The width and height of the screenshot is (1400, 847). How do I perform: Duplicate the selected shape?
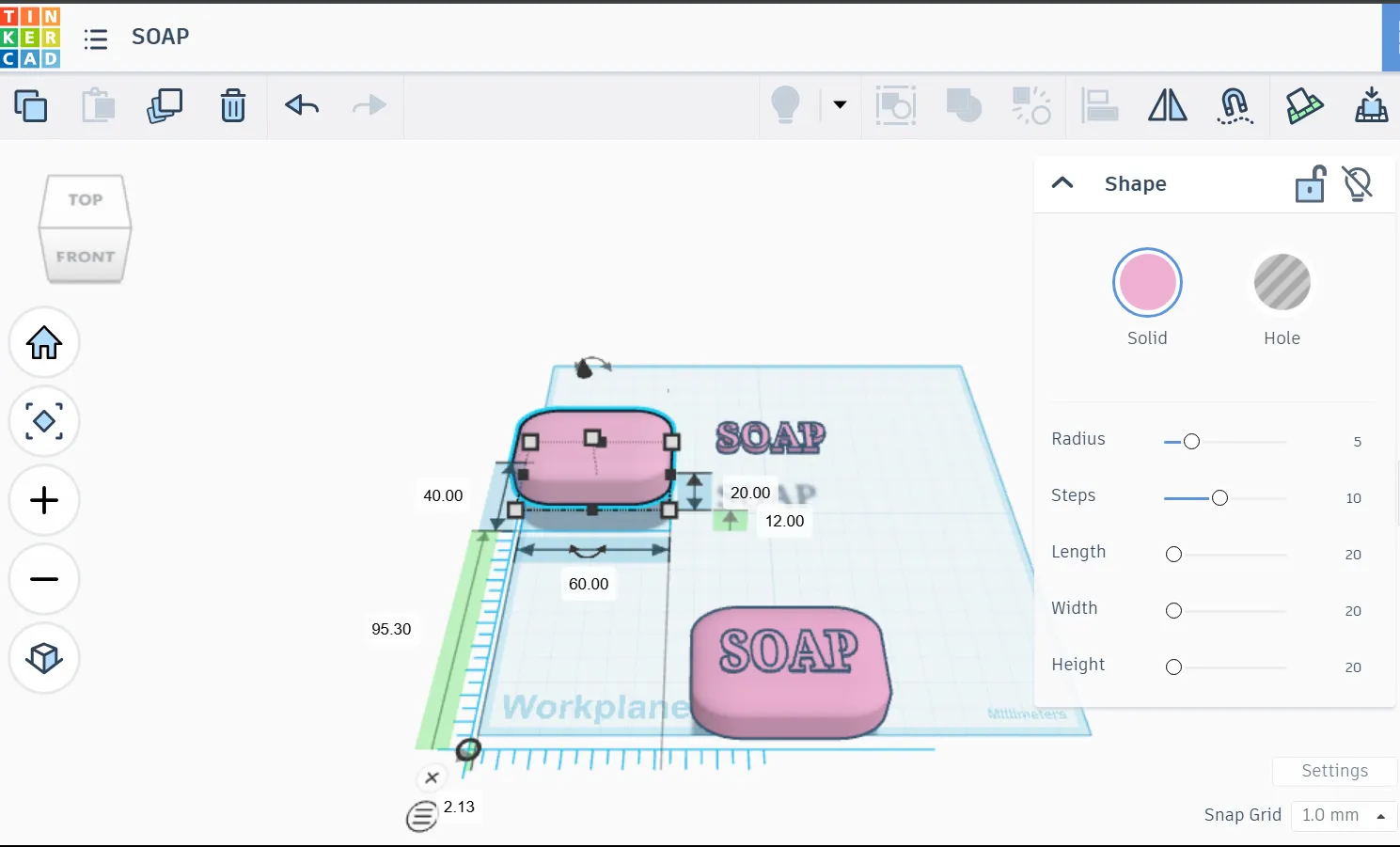point(165,106)
